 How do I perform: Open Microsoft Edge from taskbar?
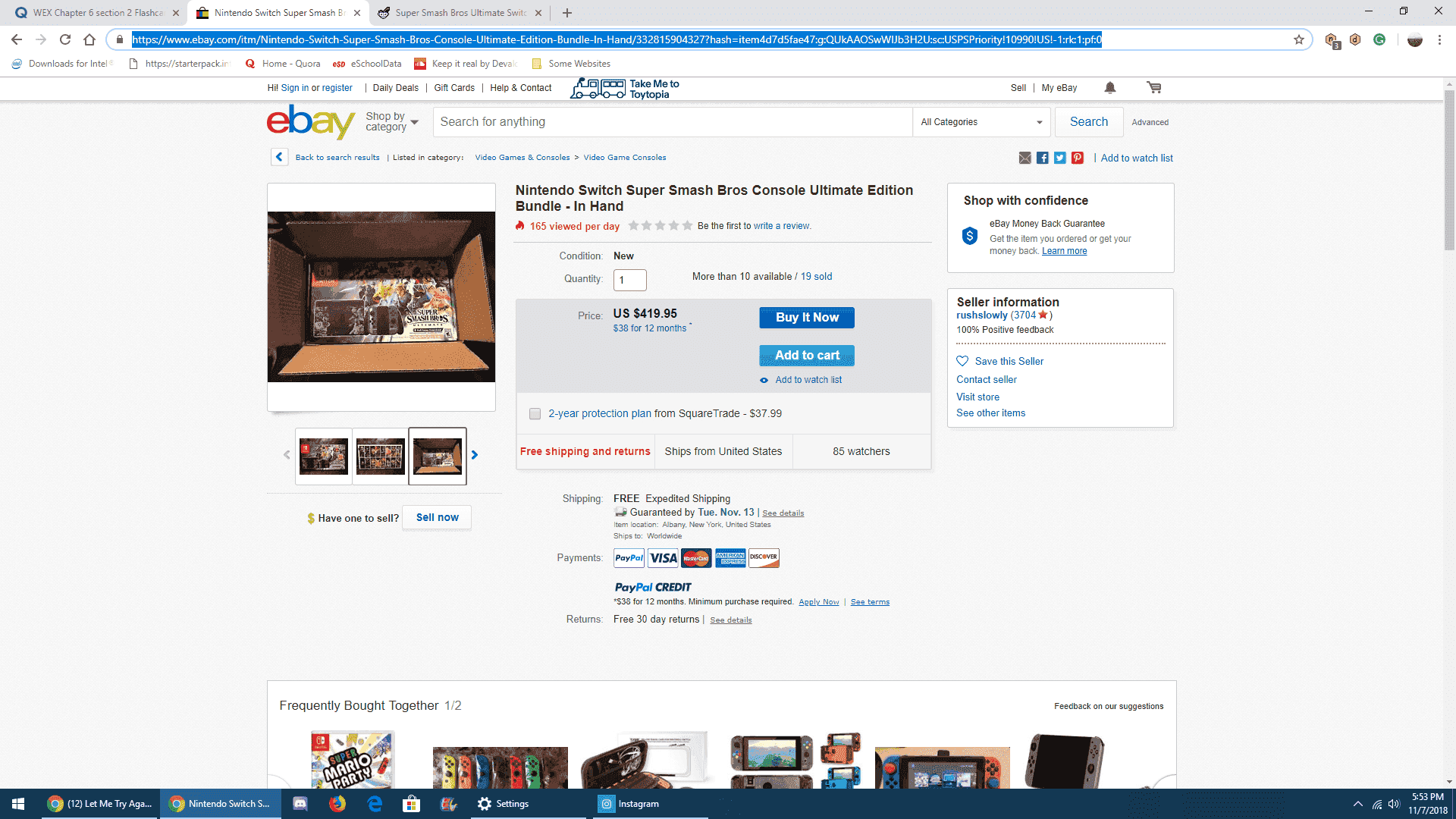pos(375,804)
